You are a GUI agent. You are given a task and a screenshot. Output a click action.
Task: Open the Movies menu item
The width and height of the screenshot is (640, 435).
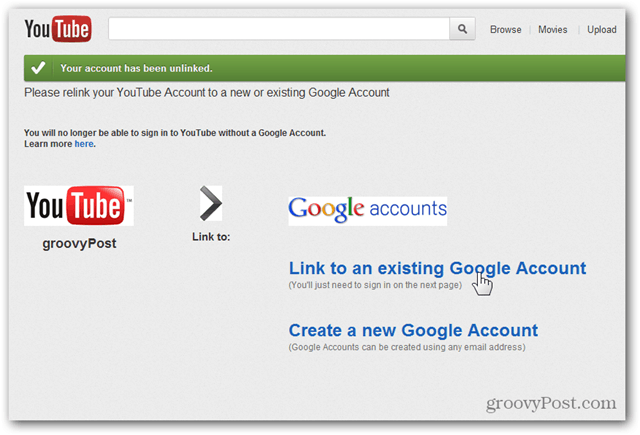click(552, 30)
